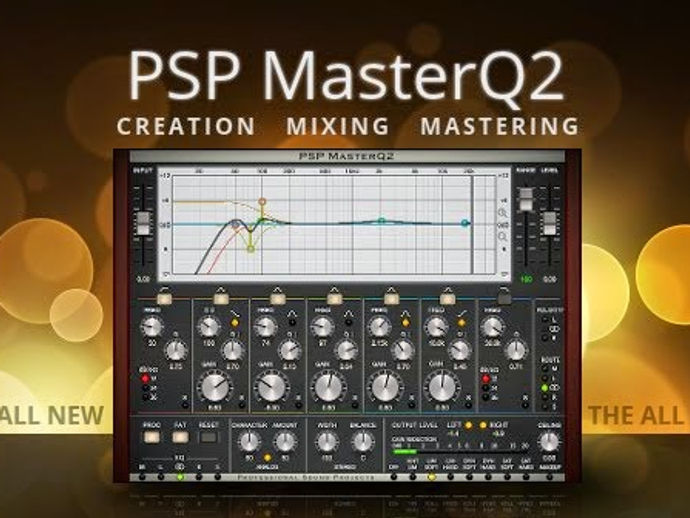This screenshot has width=690, height=518.
Task: Click the FAT button
Action: pos(180,437)
